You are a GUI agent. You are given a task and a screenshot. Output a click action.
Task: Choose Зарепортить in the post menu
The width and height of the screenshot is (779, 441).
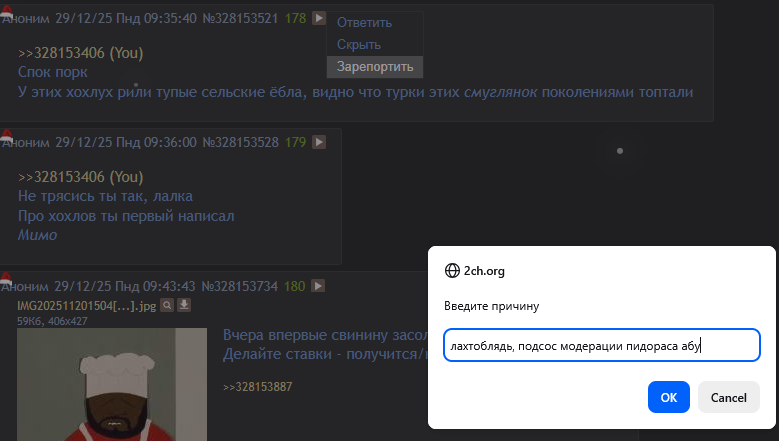coord(375,67)
